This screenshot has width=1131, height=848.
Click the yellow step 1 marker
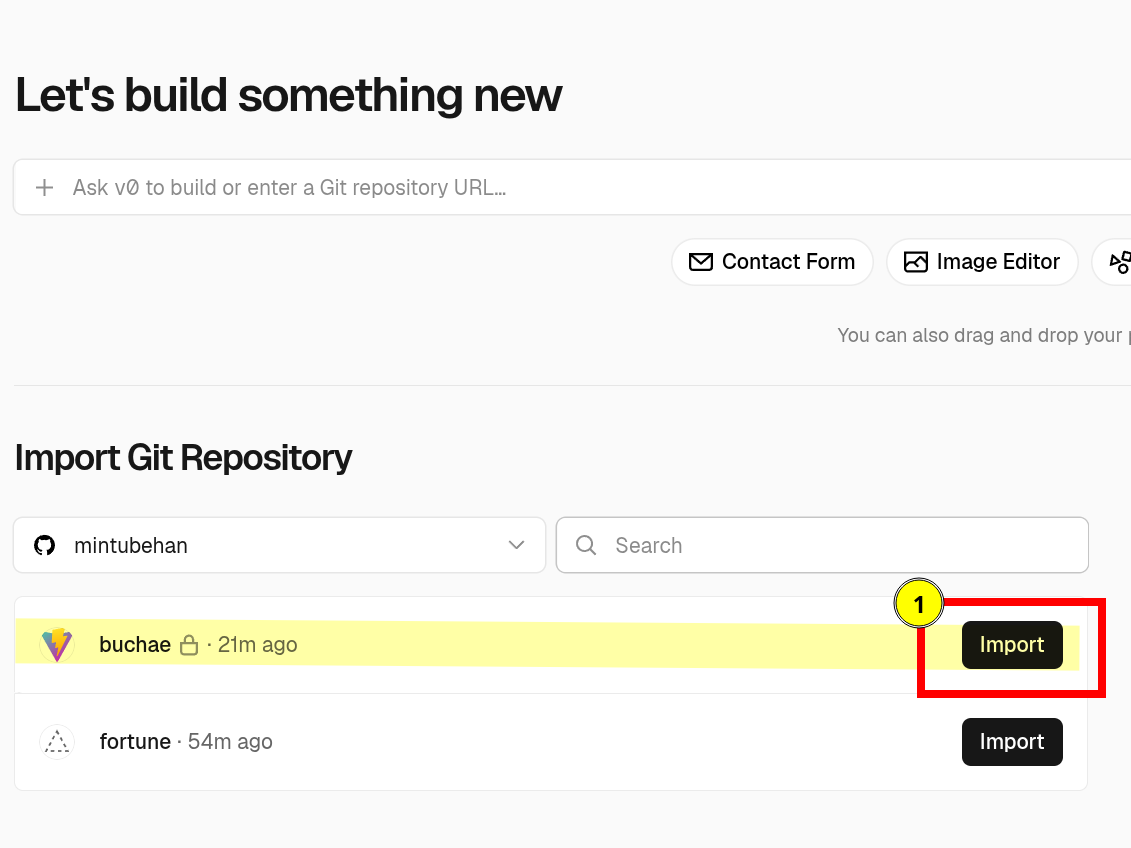pyautogui.click(x=918, y=604)
